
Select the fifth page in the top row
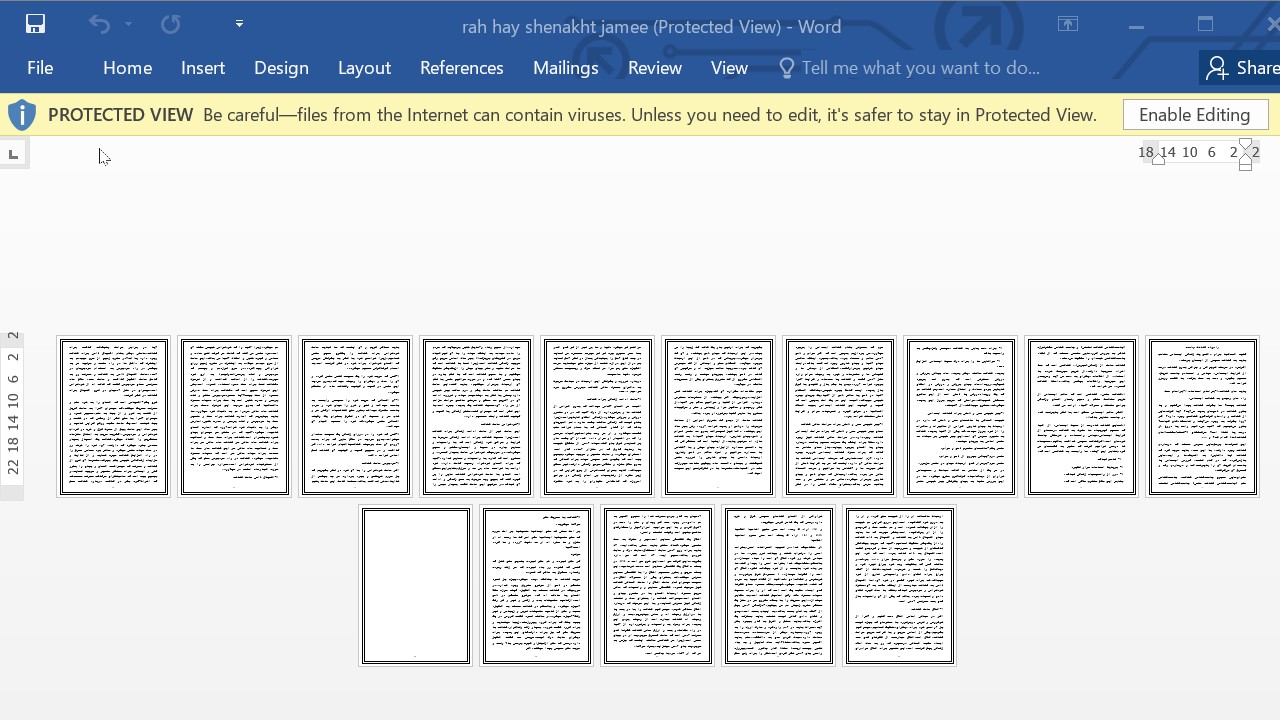click(x=598, y=417)
